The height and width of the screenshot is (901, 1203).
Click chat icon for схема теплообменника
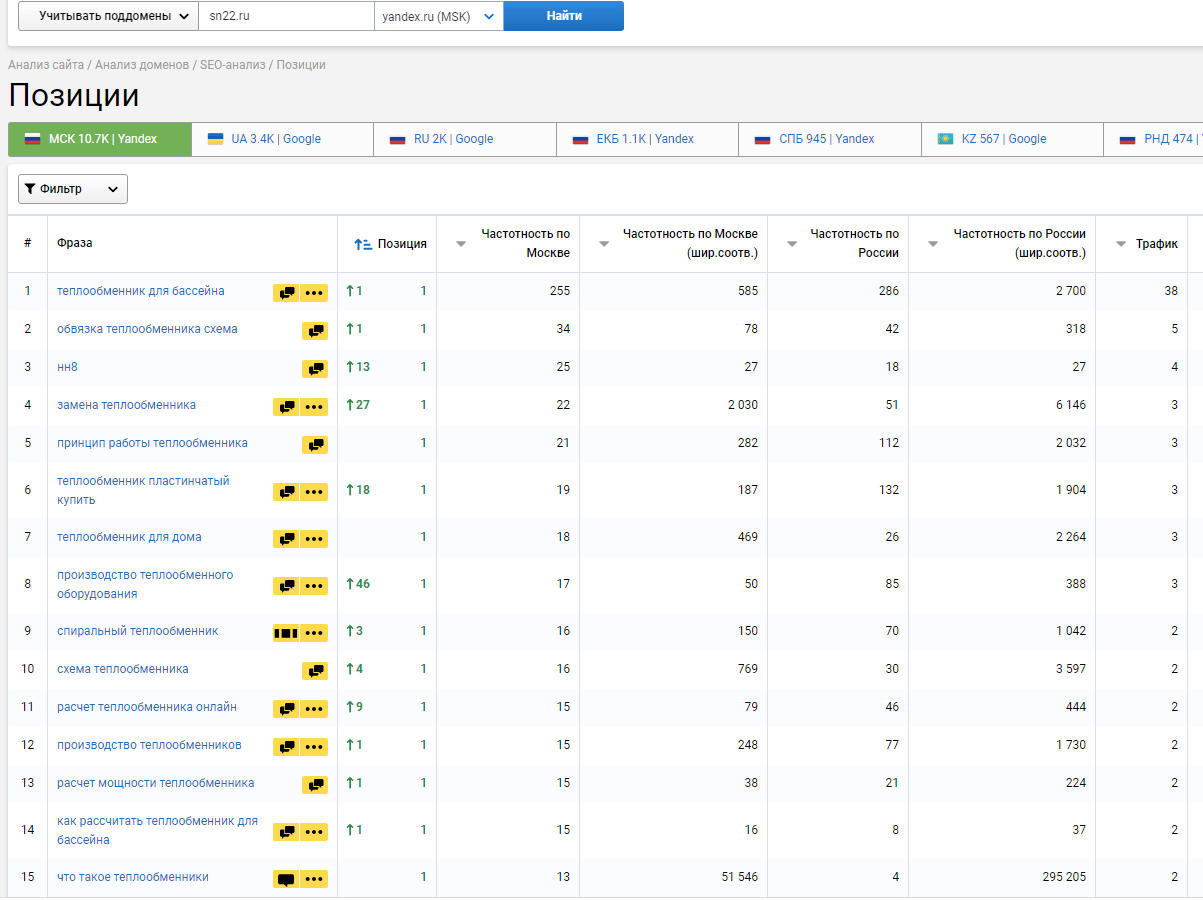315,671
